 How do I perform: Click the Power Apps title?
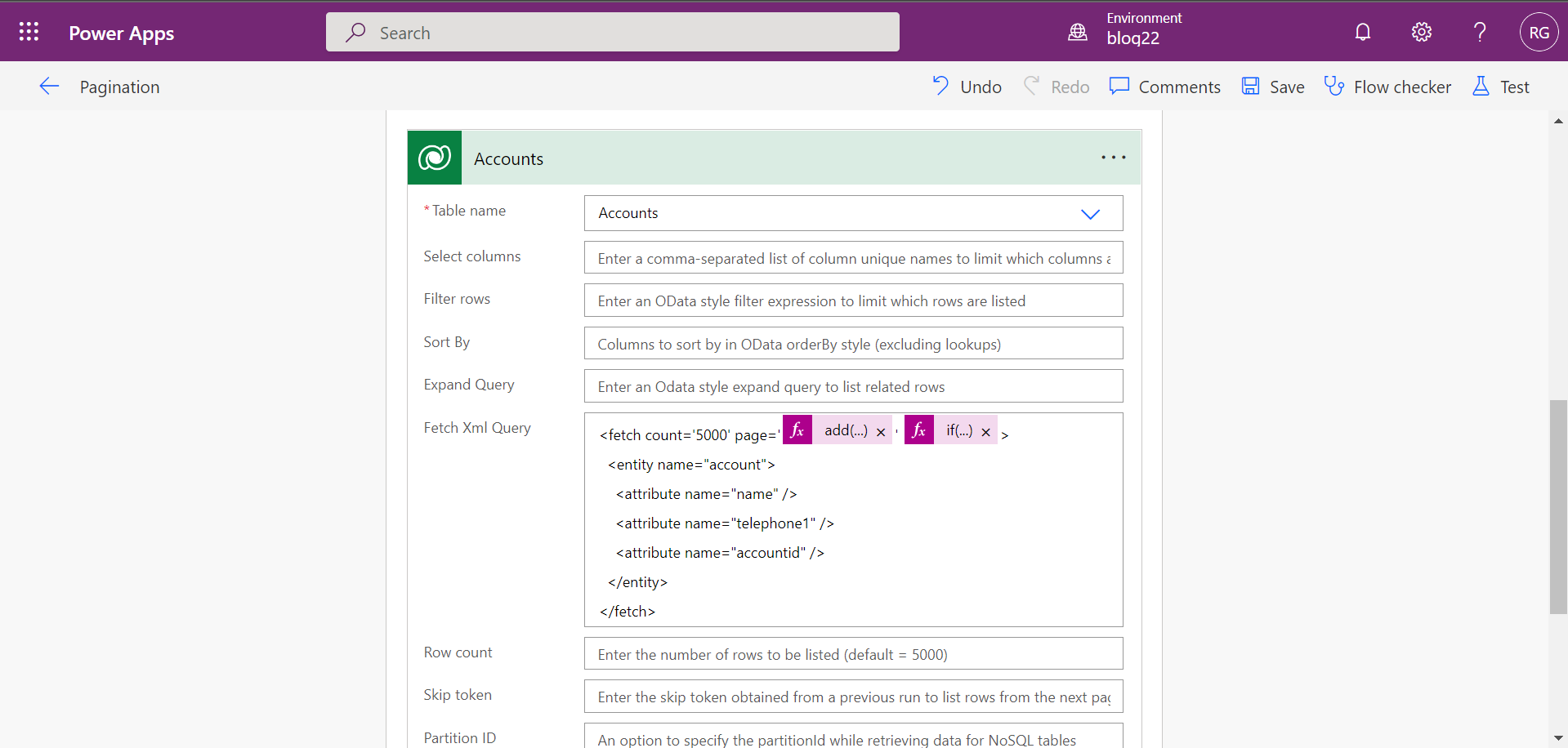[x=122, y=33]
